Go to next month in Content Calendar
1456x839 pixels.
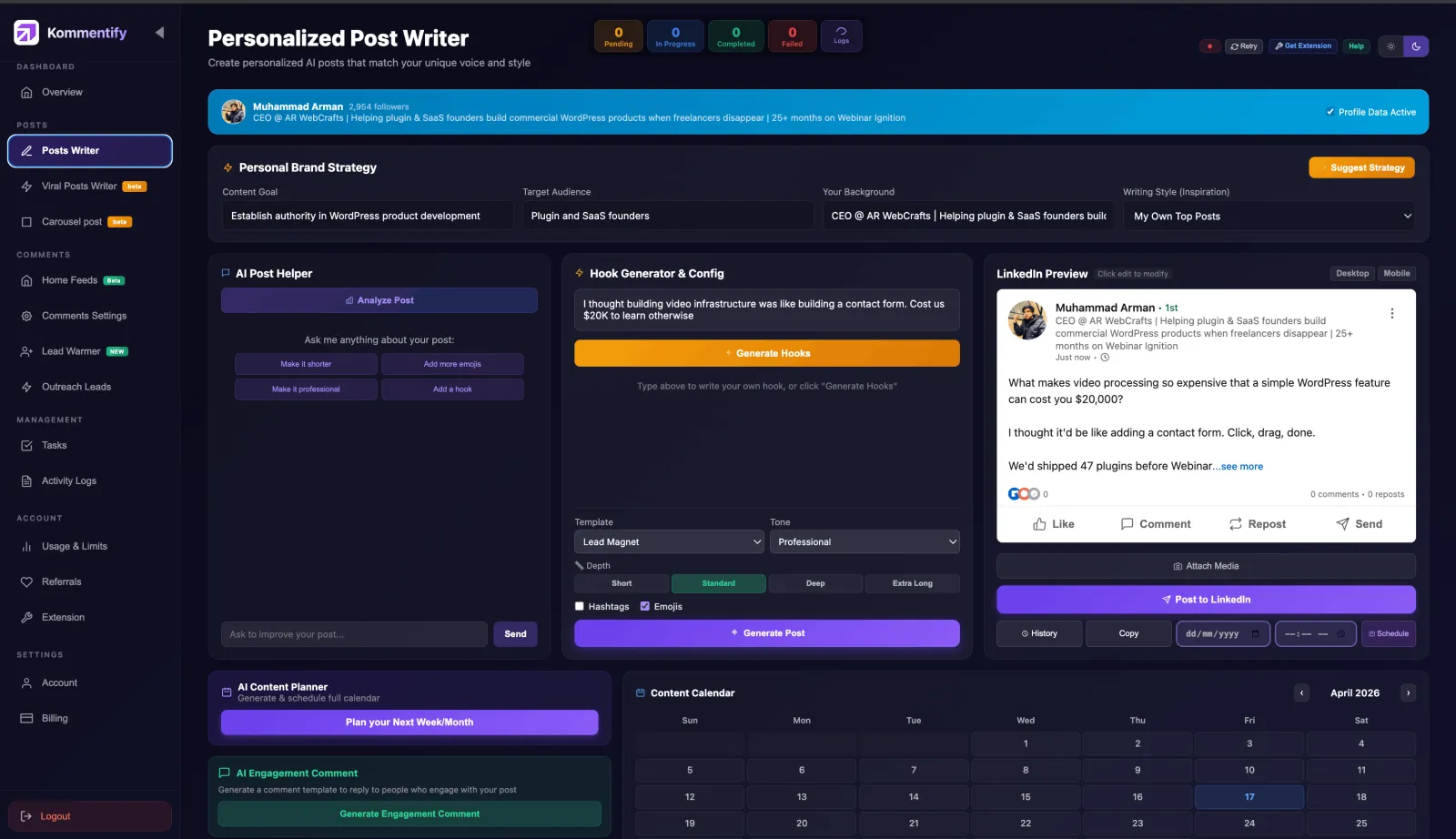click(x=1409, y=693)
